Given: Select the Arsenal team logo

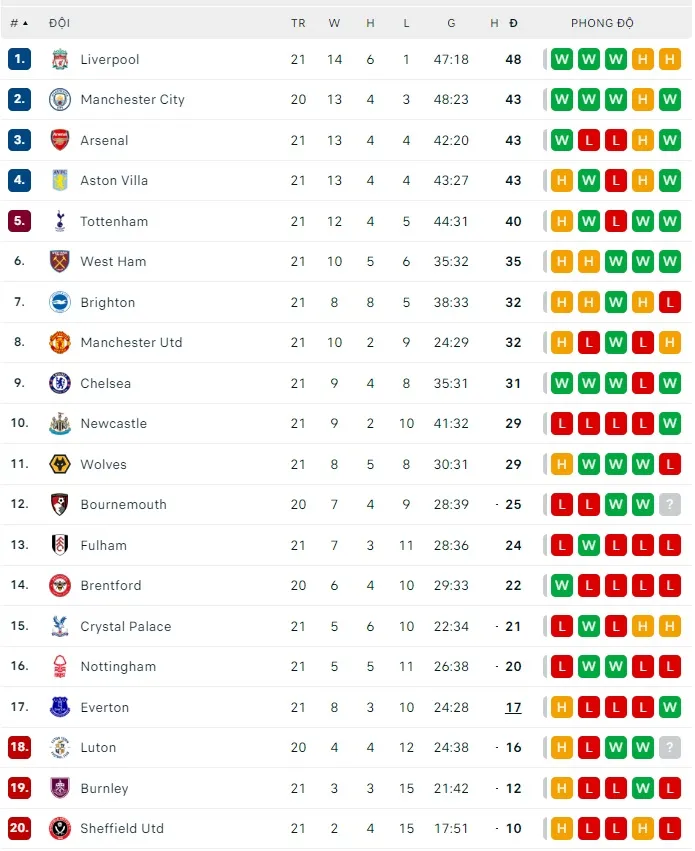Looking at the screenshot, I should coord(60,141).
